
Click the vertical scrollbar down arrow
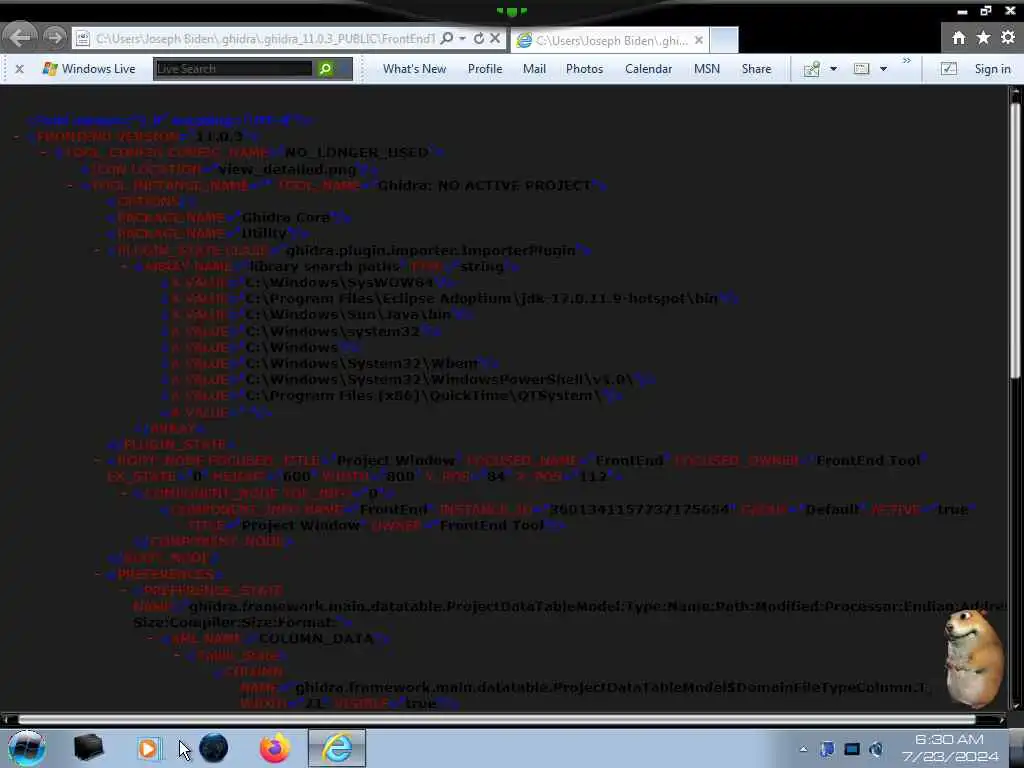coord(1015,705)
